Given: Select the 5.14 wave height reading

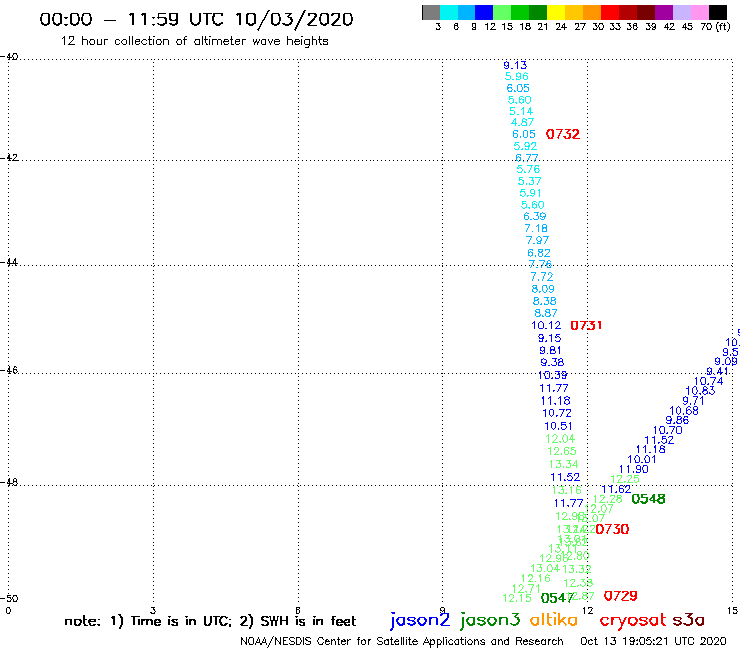Looking at the screenshot, I should click(x=521, y=111).
